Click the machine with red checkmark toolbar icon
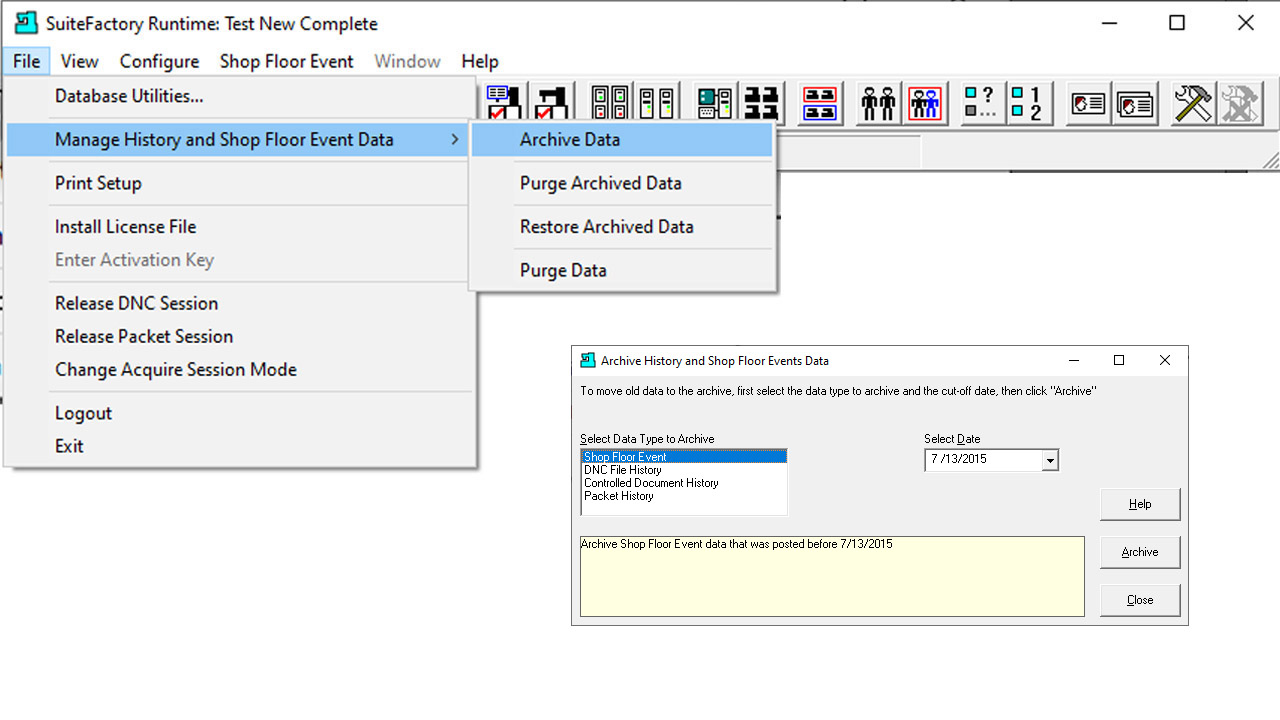 click(551, 103)
